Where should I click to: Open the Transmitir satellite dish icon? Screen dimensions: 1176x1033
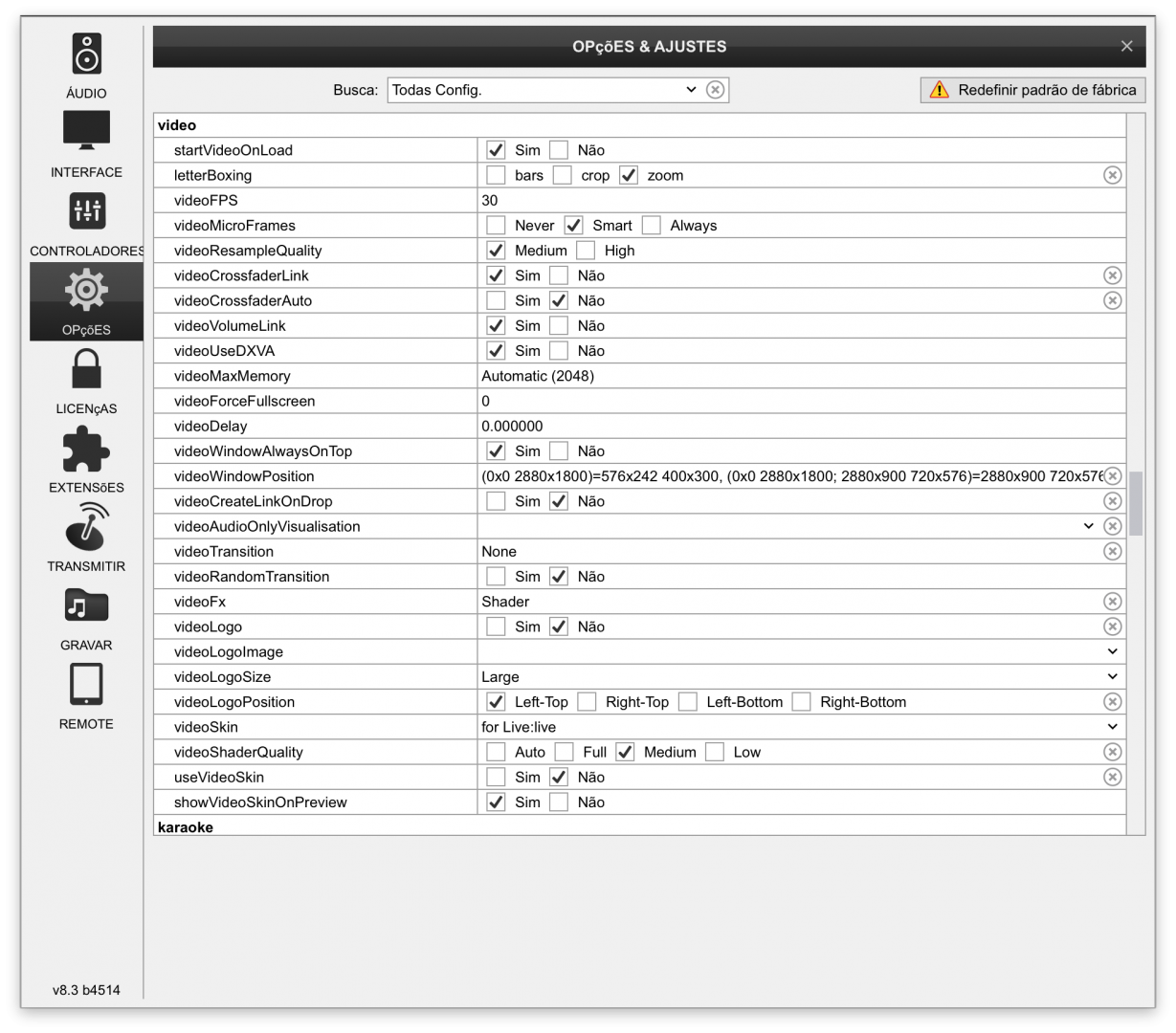[x=86, y=526]
